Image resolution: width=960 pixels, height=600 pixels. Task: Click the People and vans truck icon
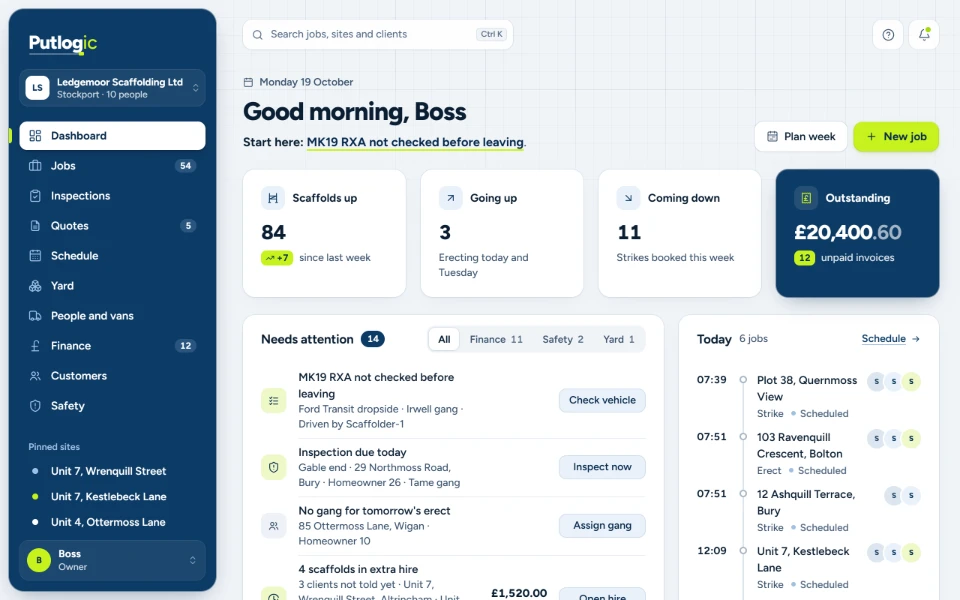point(36,316)
